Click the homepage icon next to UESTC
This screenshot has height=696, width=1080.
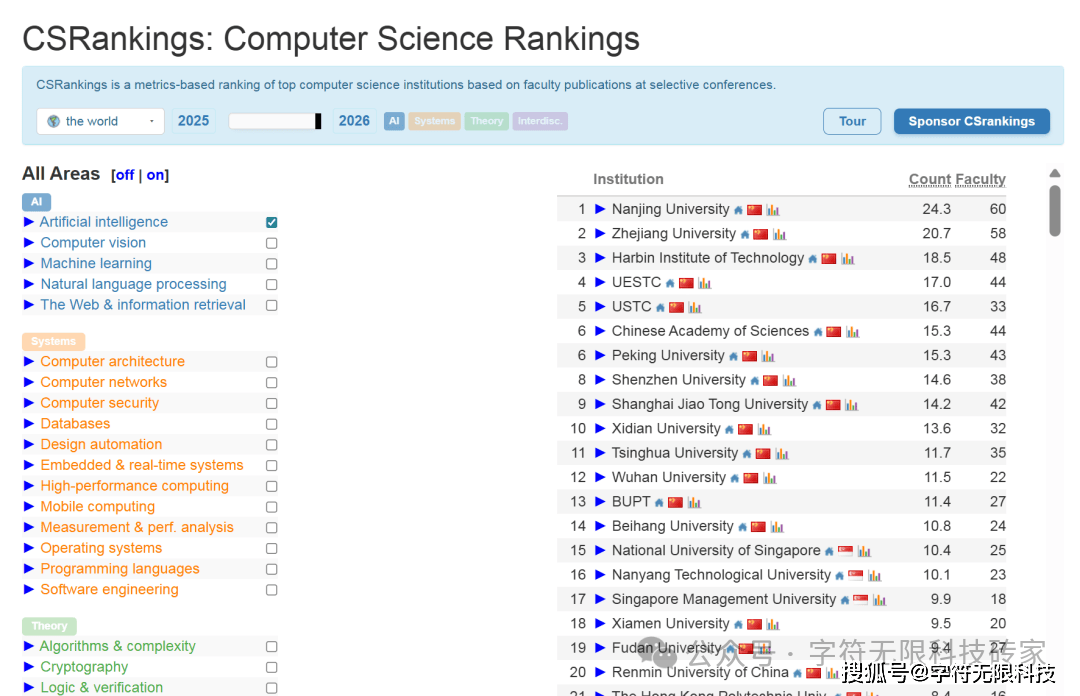(670, 283)
